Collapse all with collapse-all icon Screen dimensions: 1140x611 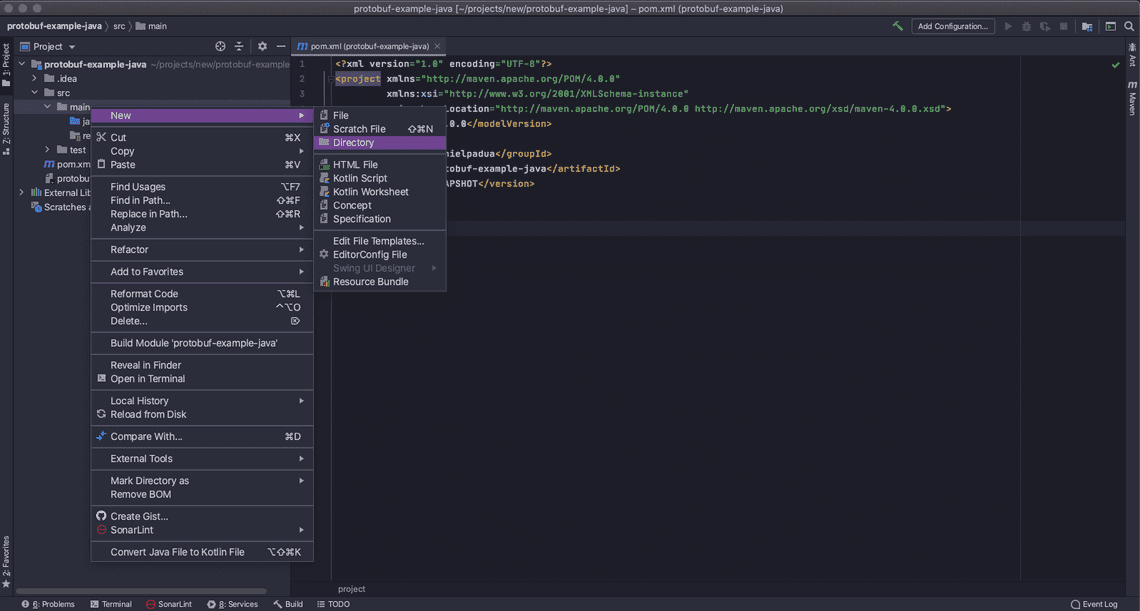click(240, 46)
